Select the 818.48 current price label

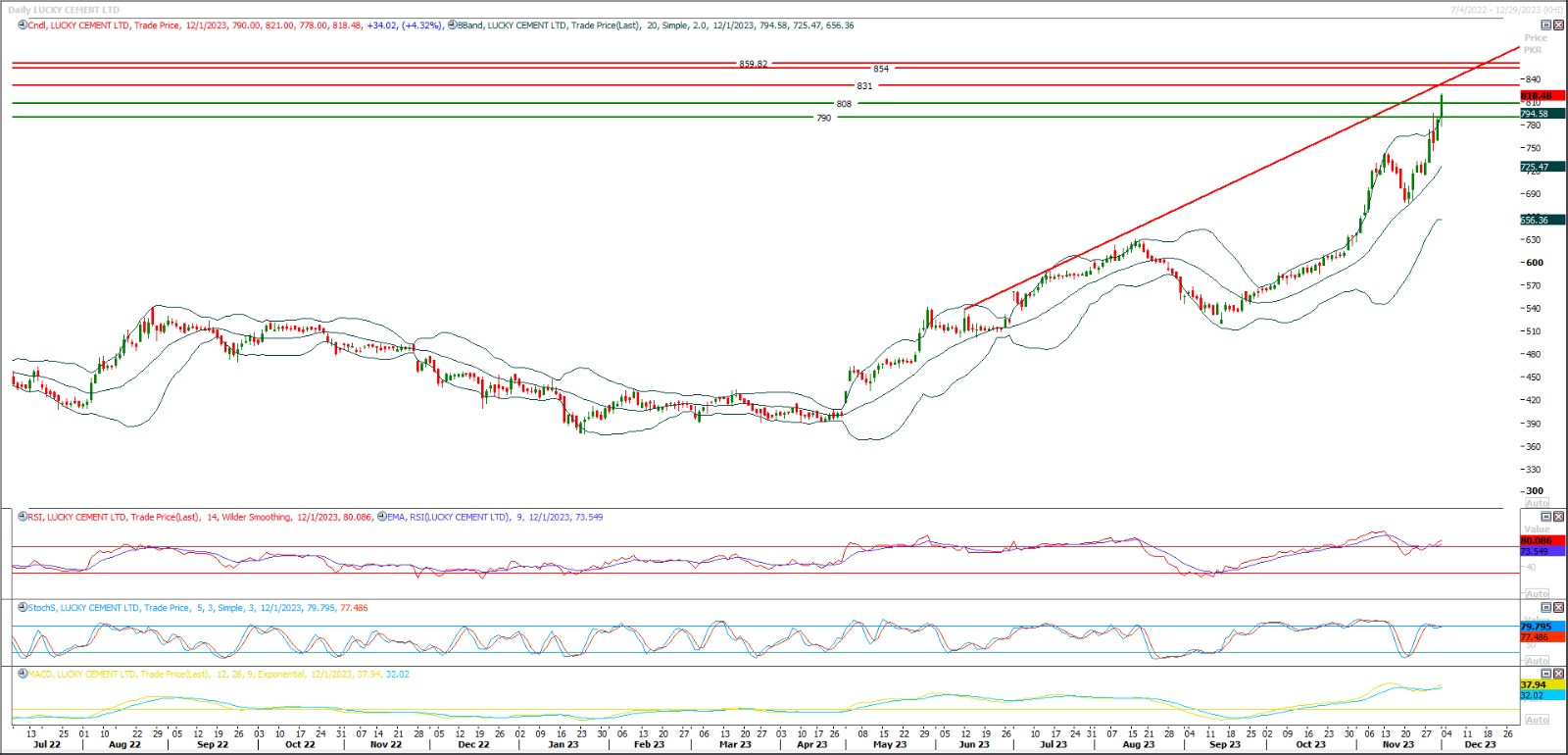click(x=1536, y=96)
